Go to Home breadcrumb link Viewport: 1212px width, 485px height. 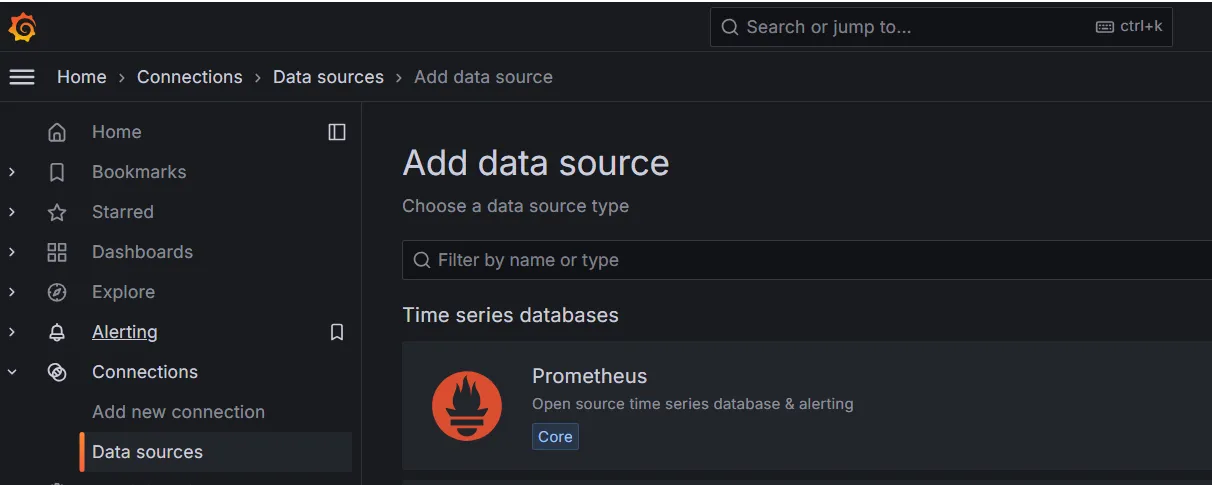(81, 77)
